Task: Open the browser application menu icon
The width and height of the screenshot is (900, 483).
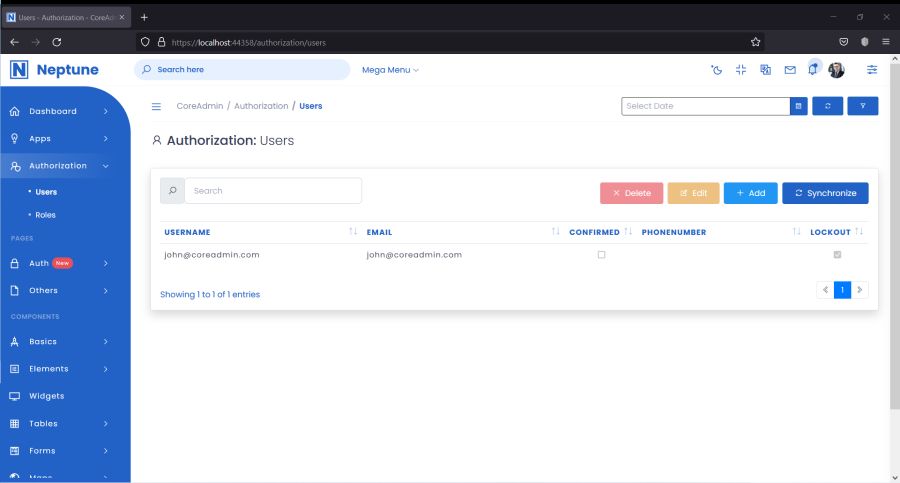Action: point(886,42)
